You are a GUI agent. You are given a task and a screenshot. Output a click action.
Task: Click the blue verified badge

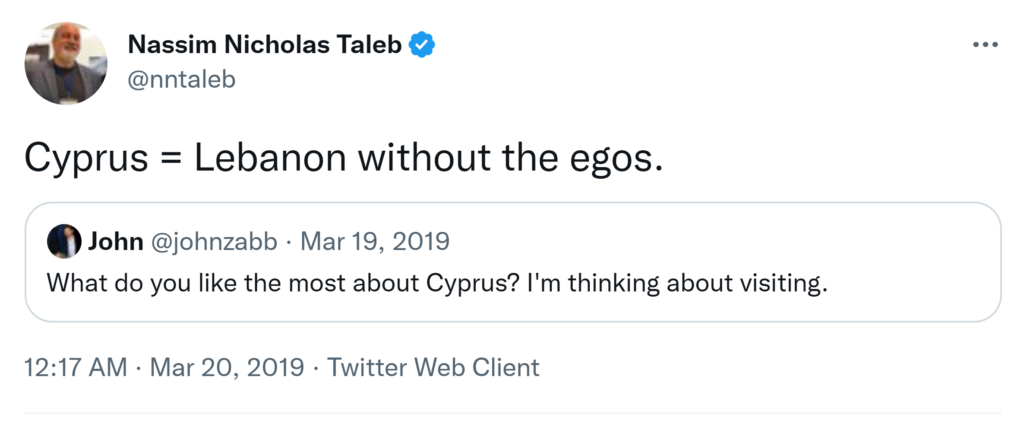(424, 45)
